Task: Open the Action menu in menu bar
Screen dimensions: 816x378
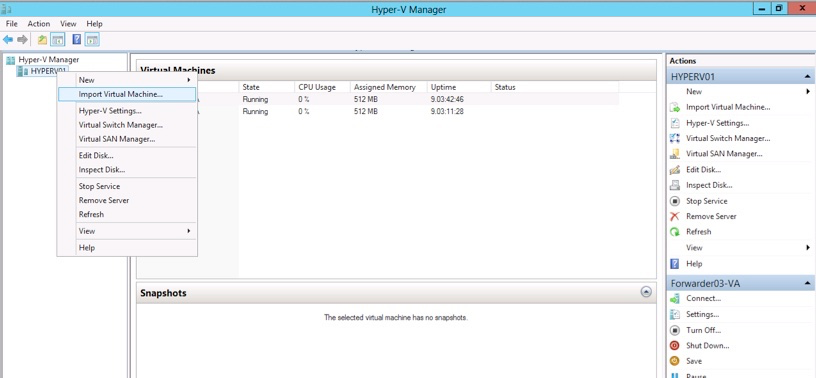Action: click(x=39, y=24)
